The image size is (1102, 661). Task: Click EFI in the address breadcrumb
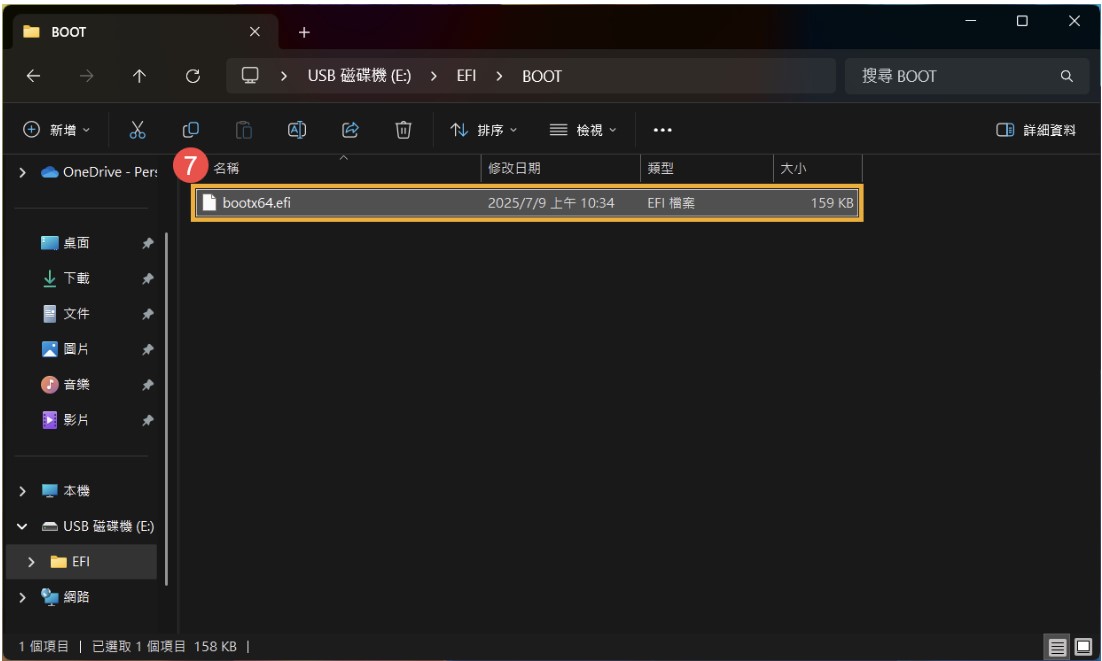(x=466, y=76)
